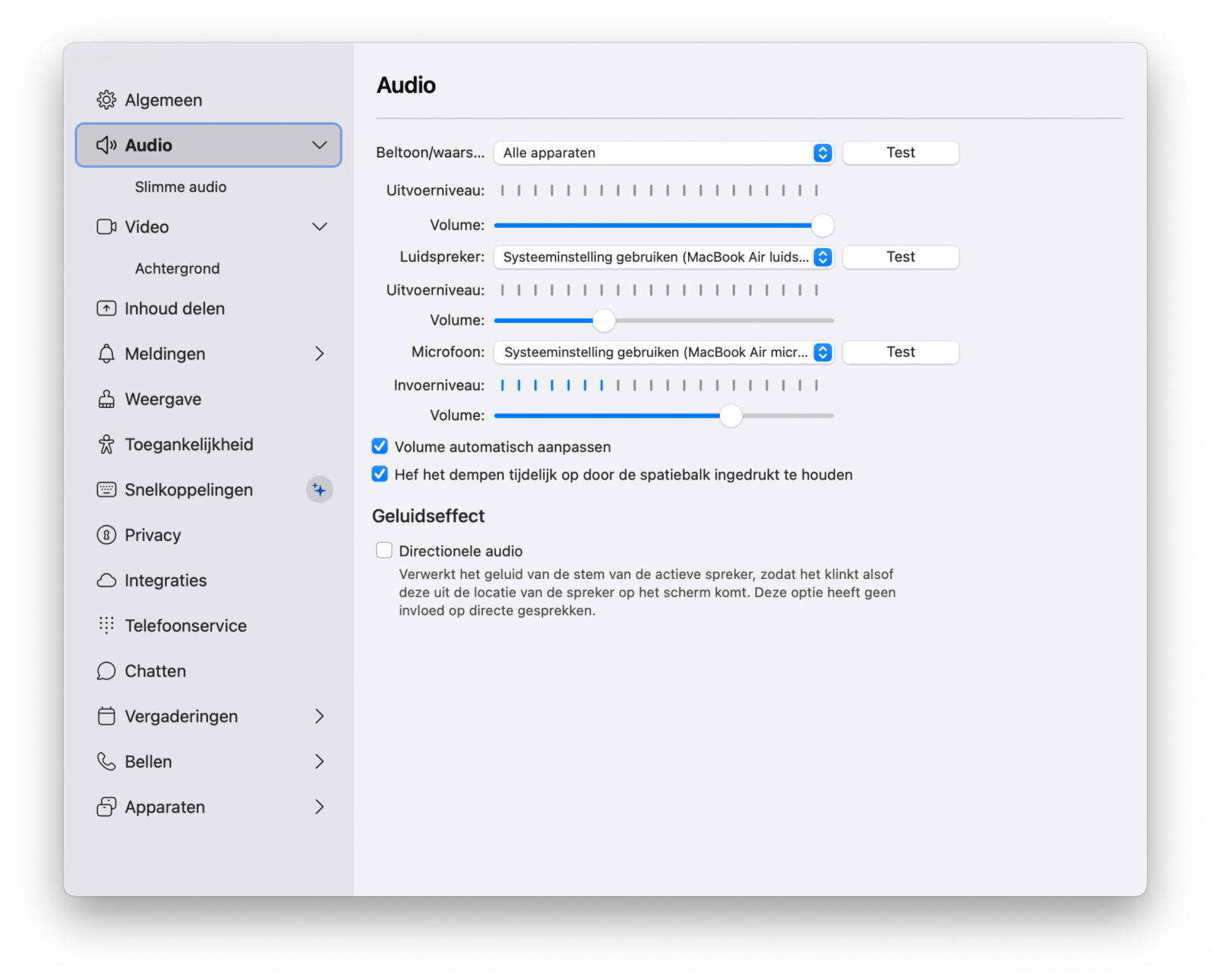This screenshot has width=1211, height=980.
Task: Click the cloud icon beside Integraties
Action: point(106,580)
